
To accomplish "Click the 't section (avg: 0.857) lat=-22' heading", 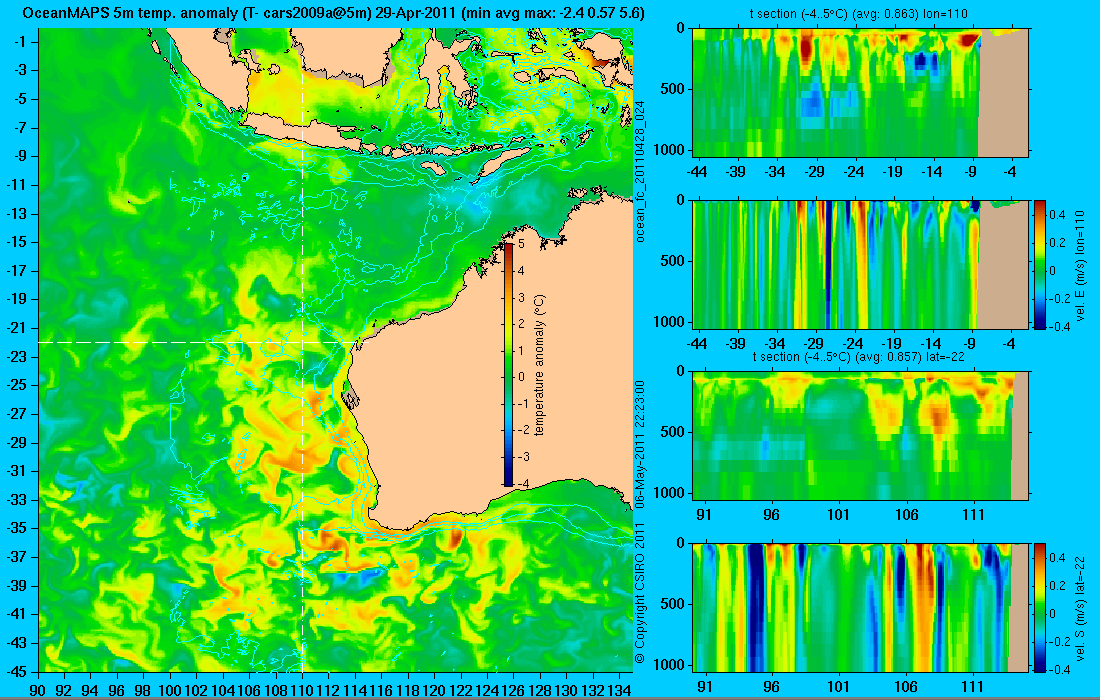I will click(x=857, y=356).
